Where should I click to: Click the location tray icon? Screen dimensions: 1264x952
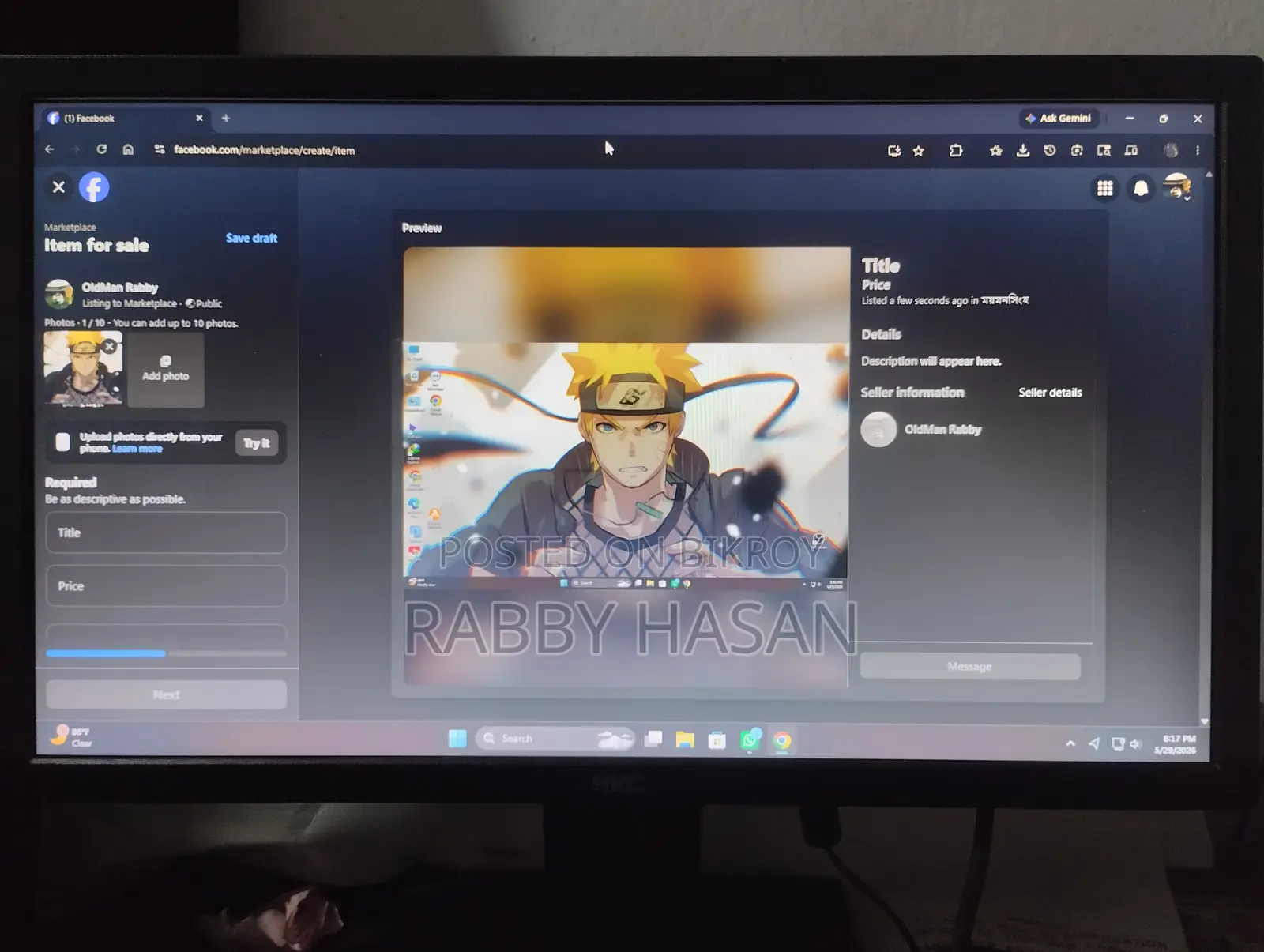(x=1093, y=743)
